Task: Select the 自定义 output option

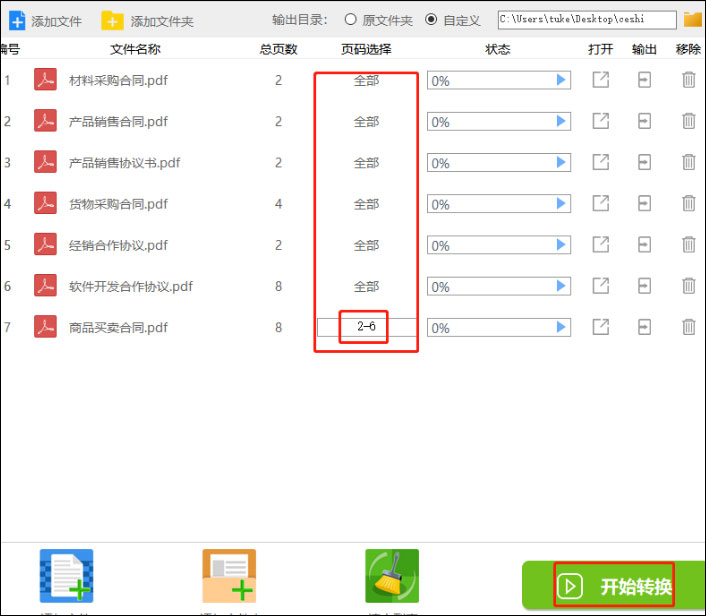Action: pyautogui.click(x=453, y=20)
